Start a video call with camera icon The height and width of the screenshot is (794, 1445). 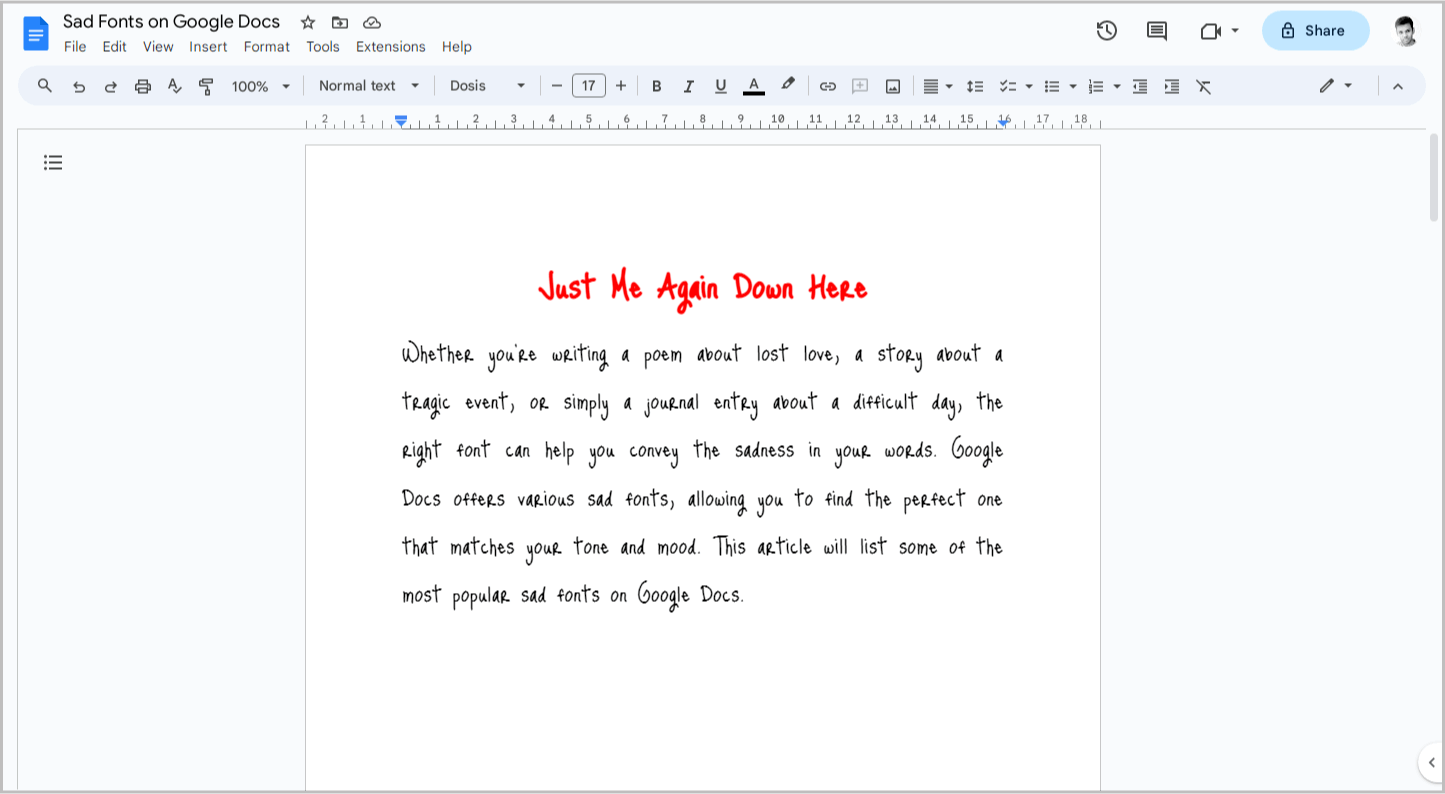[1211, 31]
